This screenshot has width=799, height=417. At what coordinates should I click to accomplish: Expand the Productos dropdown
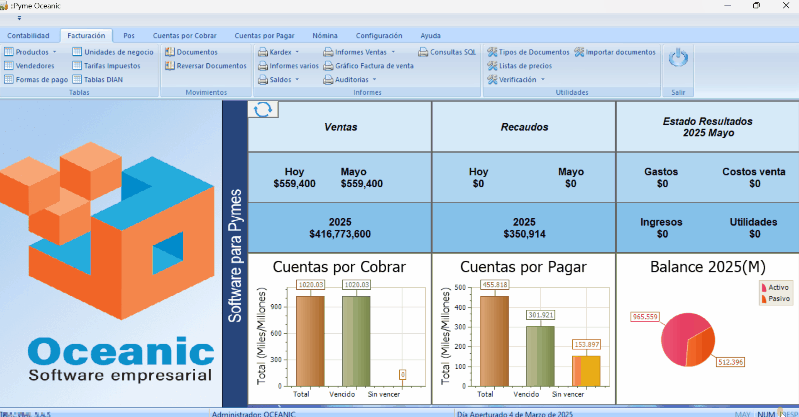pyautogui.click(x=54, y=52)
